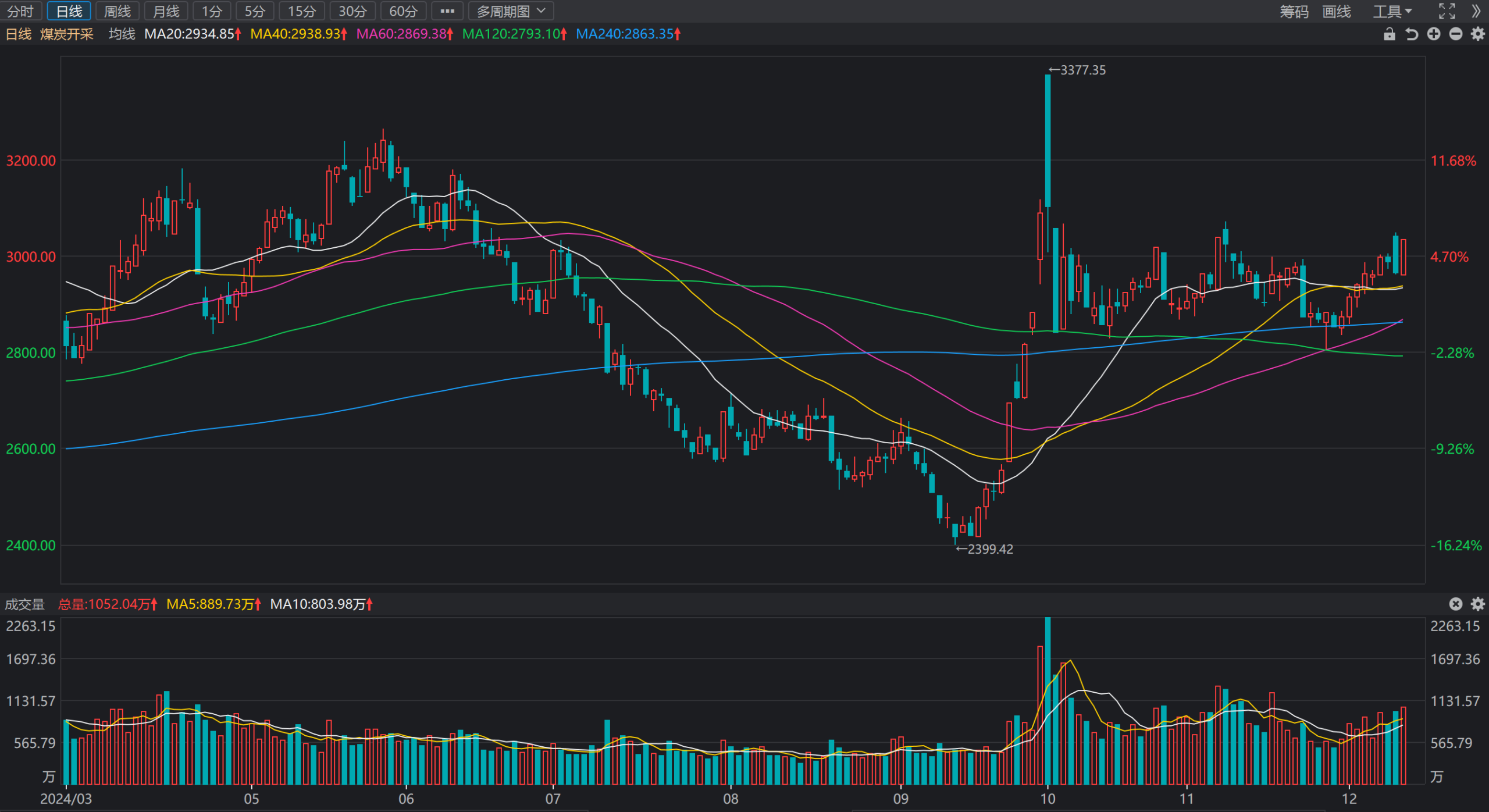
Task: Expand the 多周期图 dropdown
Action: 511,11
